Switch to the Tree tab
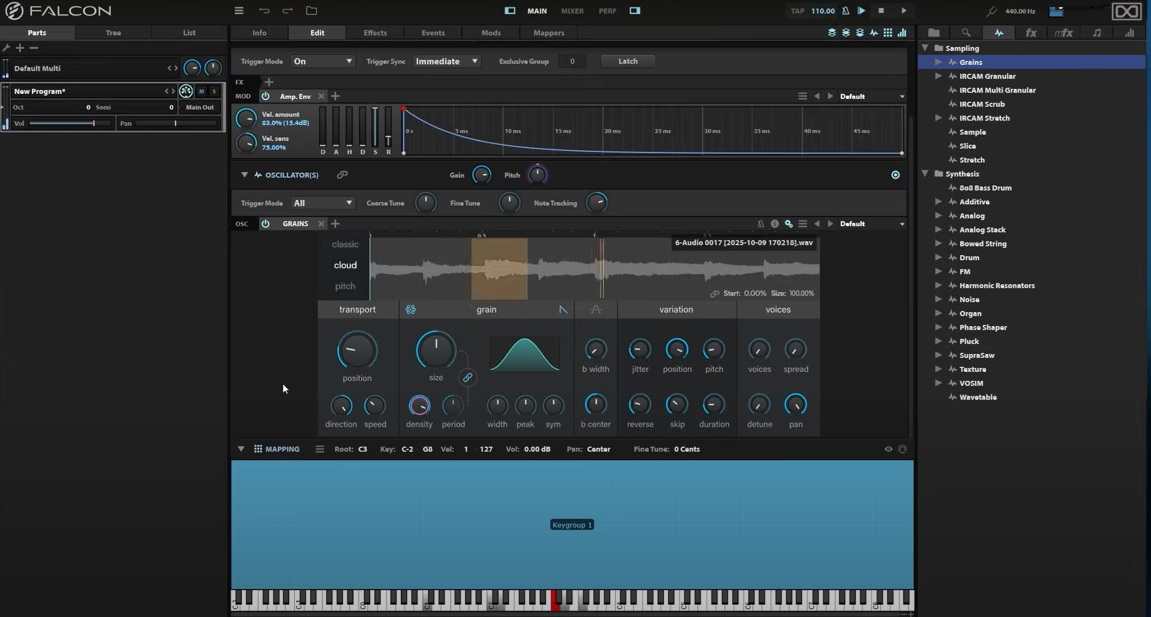The height and width of the screenshot is (617, 1151). coord(113,33)
